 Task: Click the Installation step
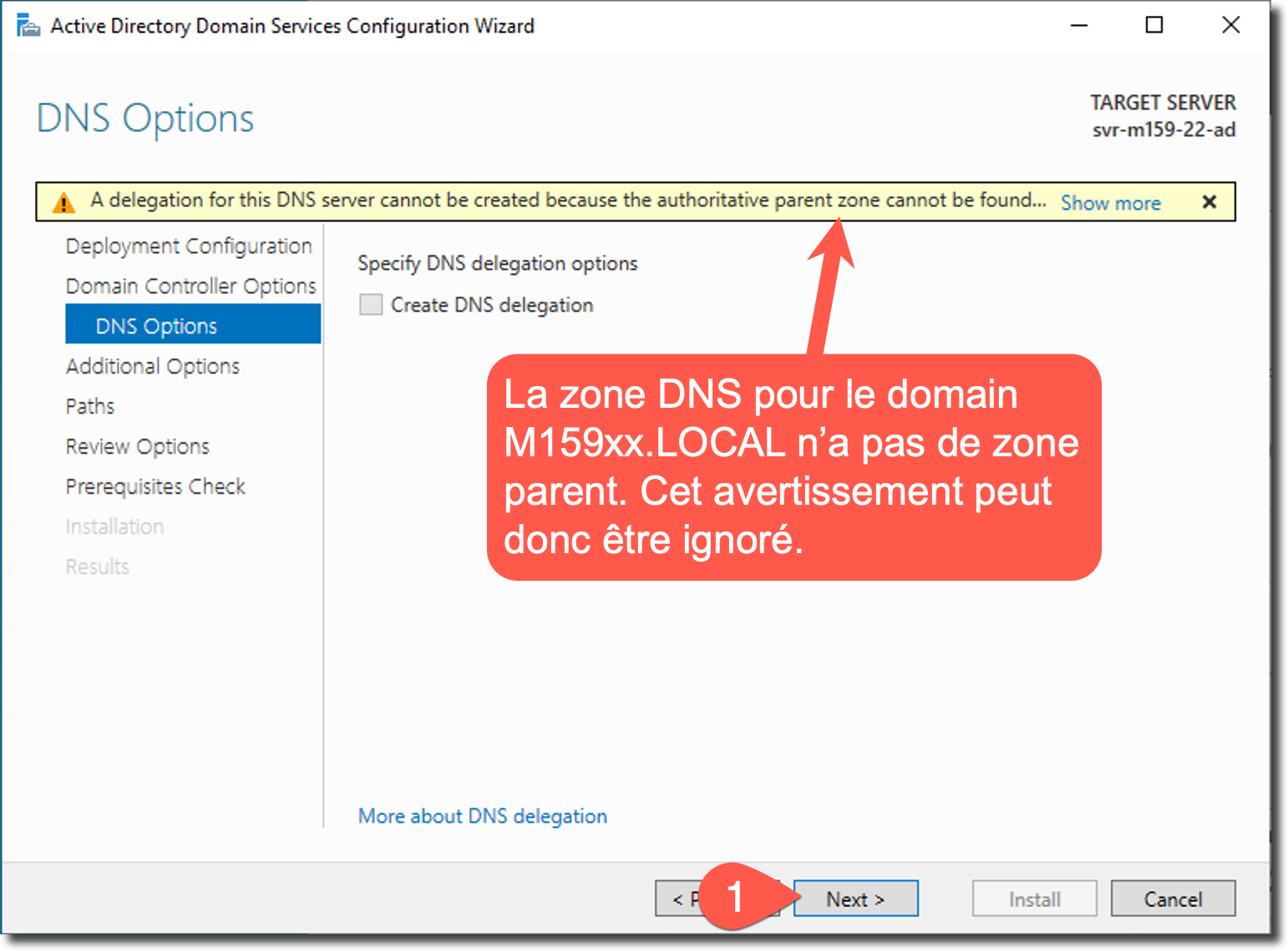tap(114, 526)
